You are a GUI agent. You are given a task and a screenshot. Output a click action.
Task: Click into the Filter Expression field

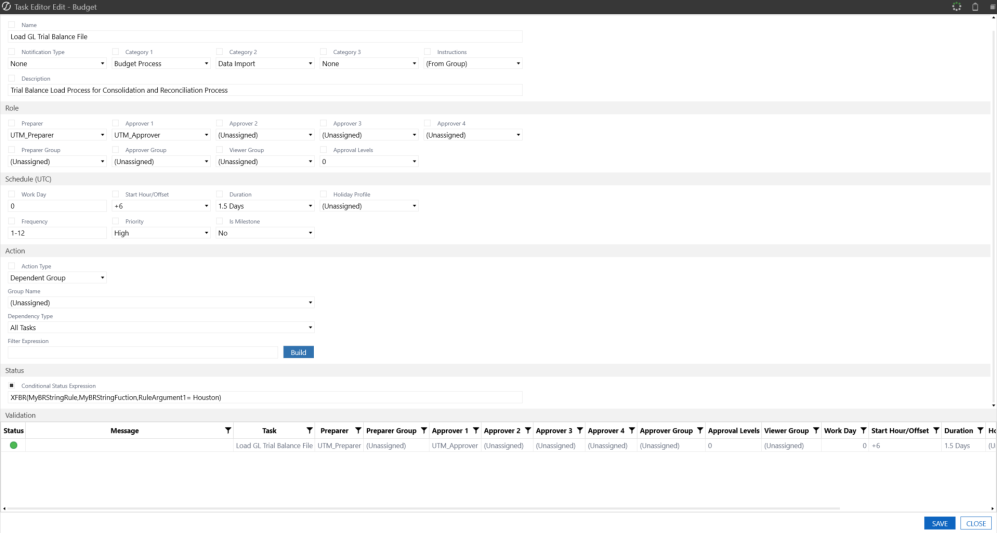[143, 352]
